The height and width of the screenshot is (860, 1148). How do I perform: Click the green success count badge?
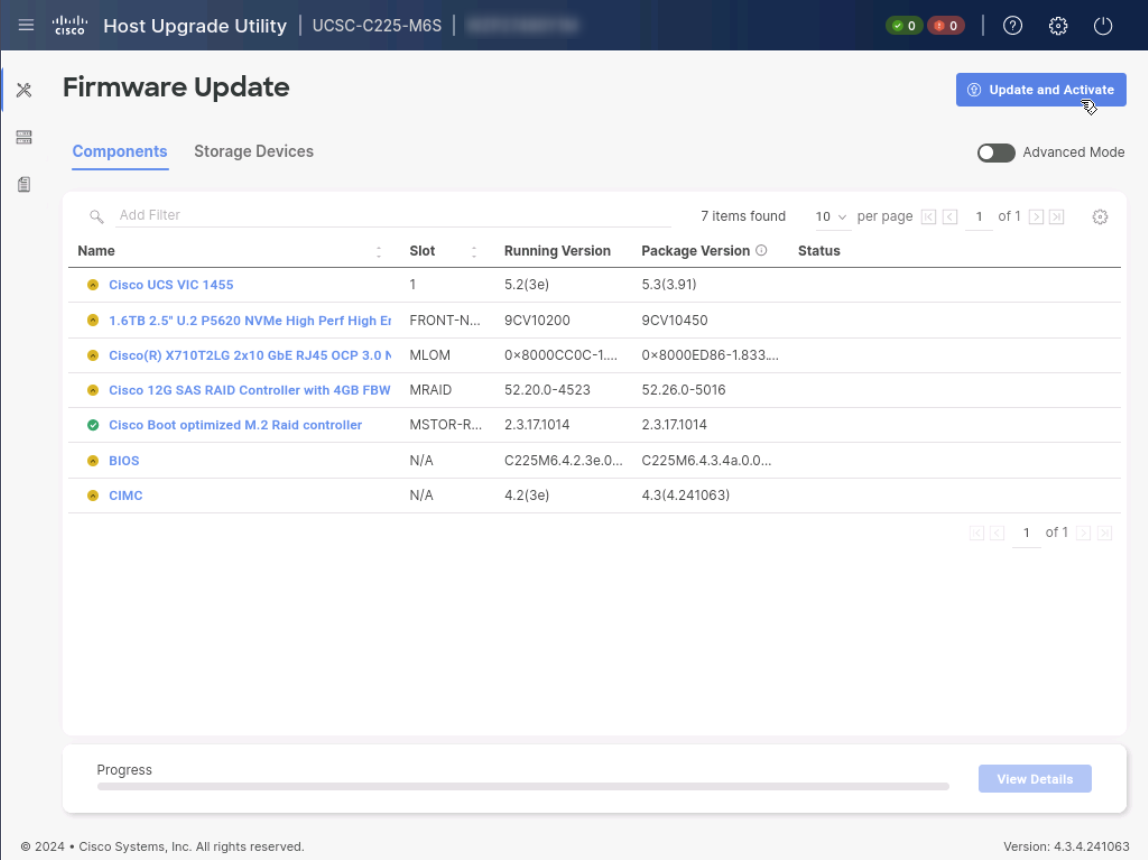coord(904,26)
